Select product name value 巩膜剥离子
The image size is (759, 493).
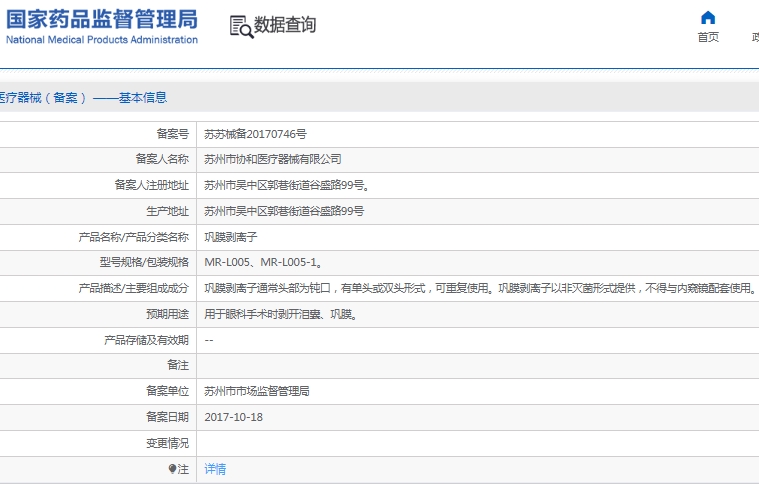(x=230, y=237)
